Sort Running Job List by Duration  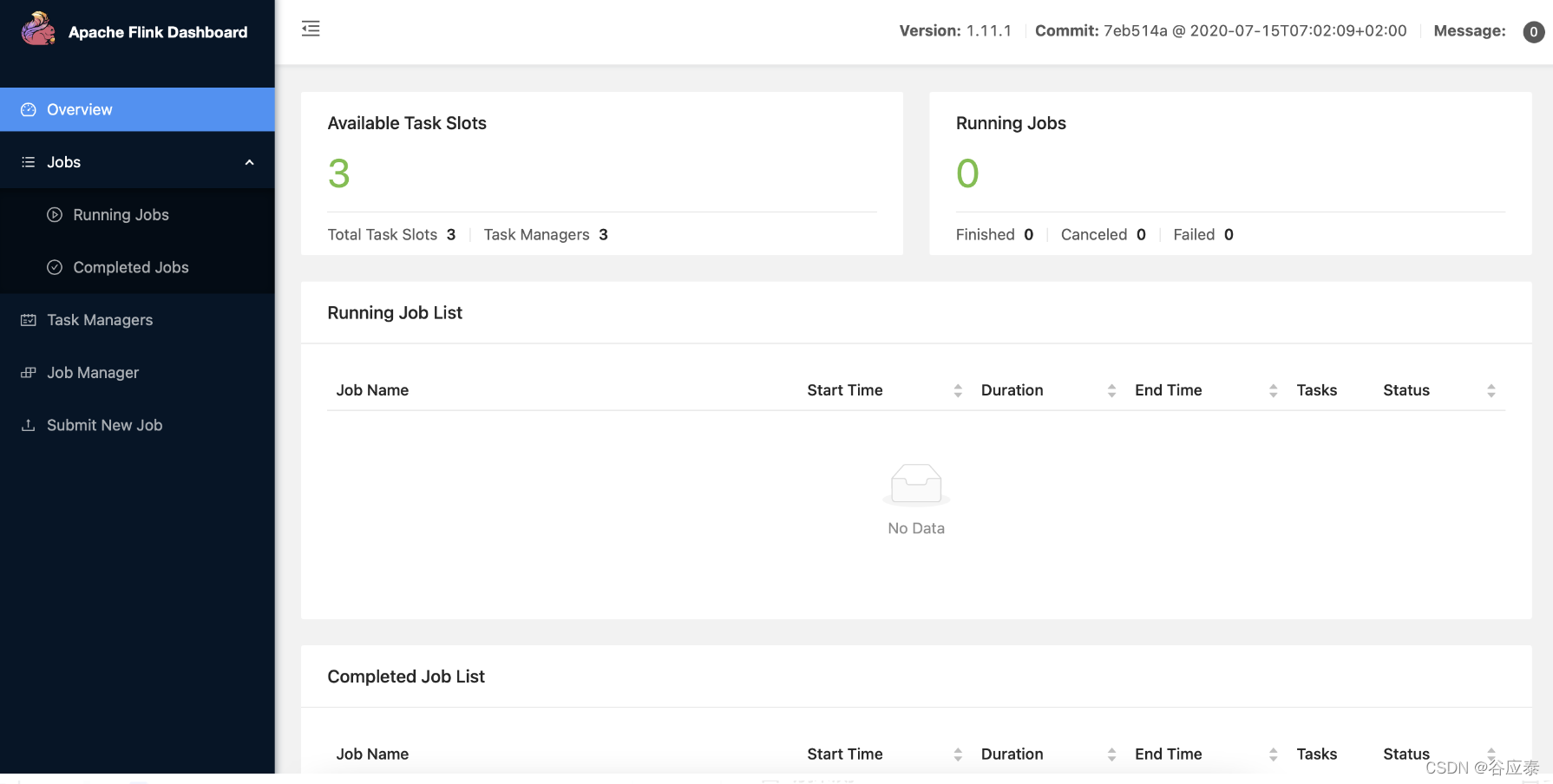tap(1111, 390)
